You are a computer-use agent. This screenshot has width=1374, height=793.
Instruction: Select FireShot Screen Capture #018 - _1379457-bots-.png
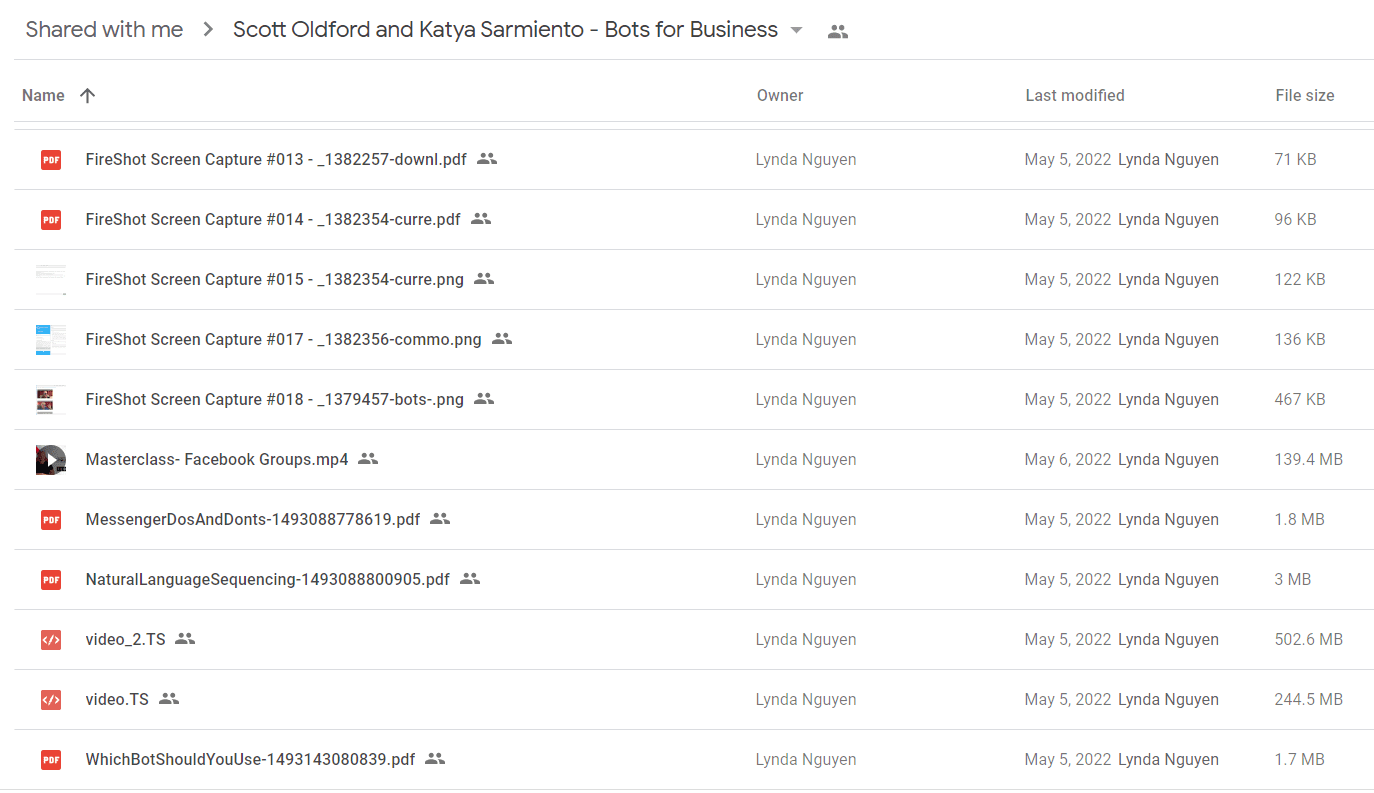point(275,399)
